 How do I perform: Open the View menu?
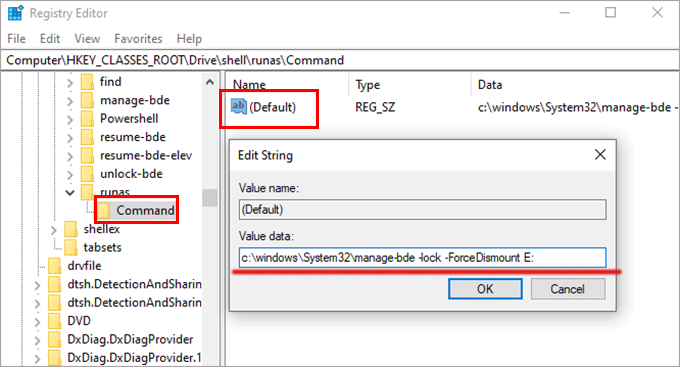click(87, 39)
